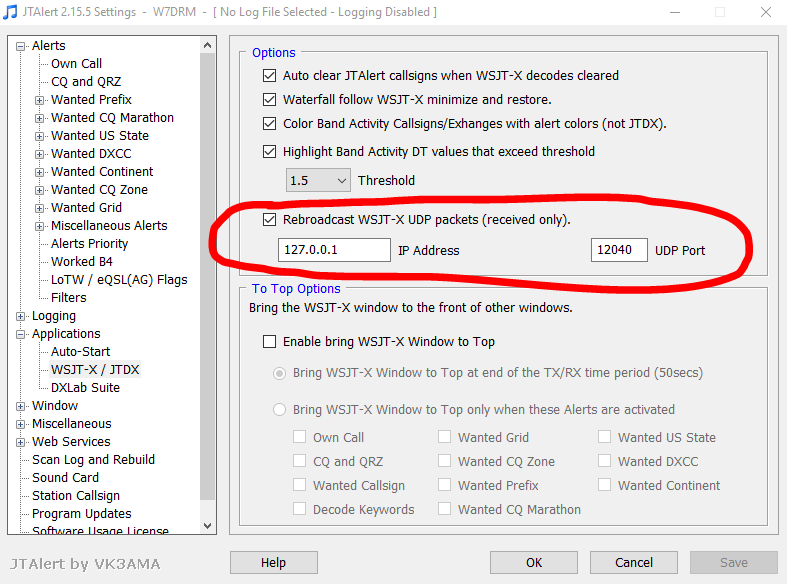Check the CQ and QRZ alert option in To Top Options
The image size is (787, 584).
300,461
